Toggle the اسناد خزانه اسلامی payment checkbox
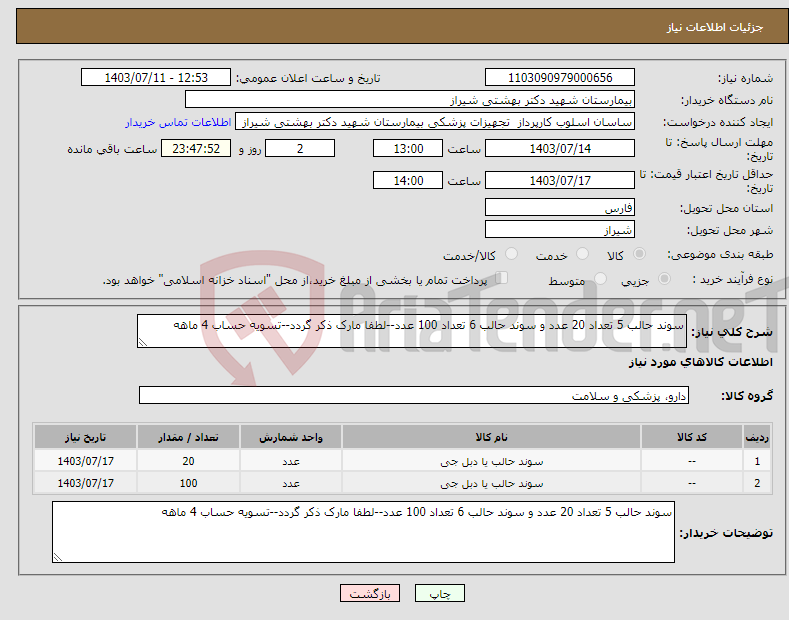The width and height of the screenshot is (789, 620). 502,278
